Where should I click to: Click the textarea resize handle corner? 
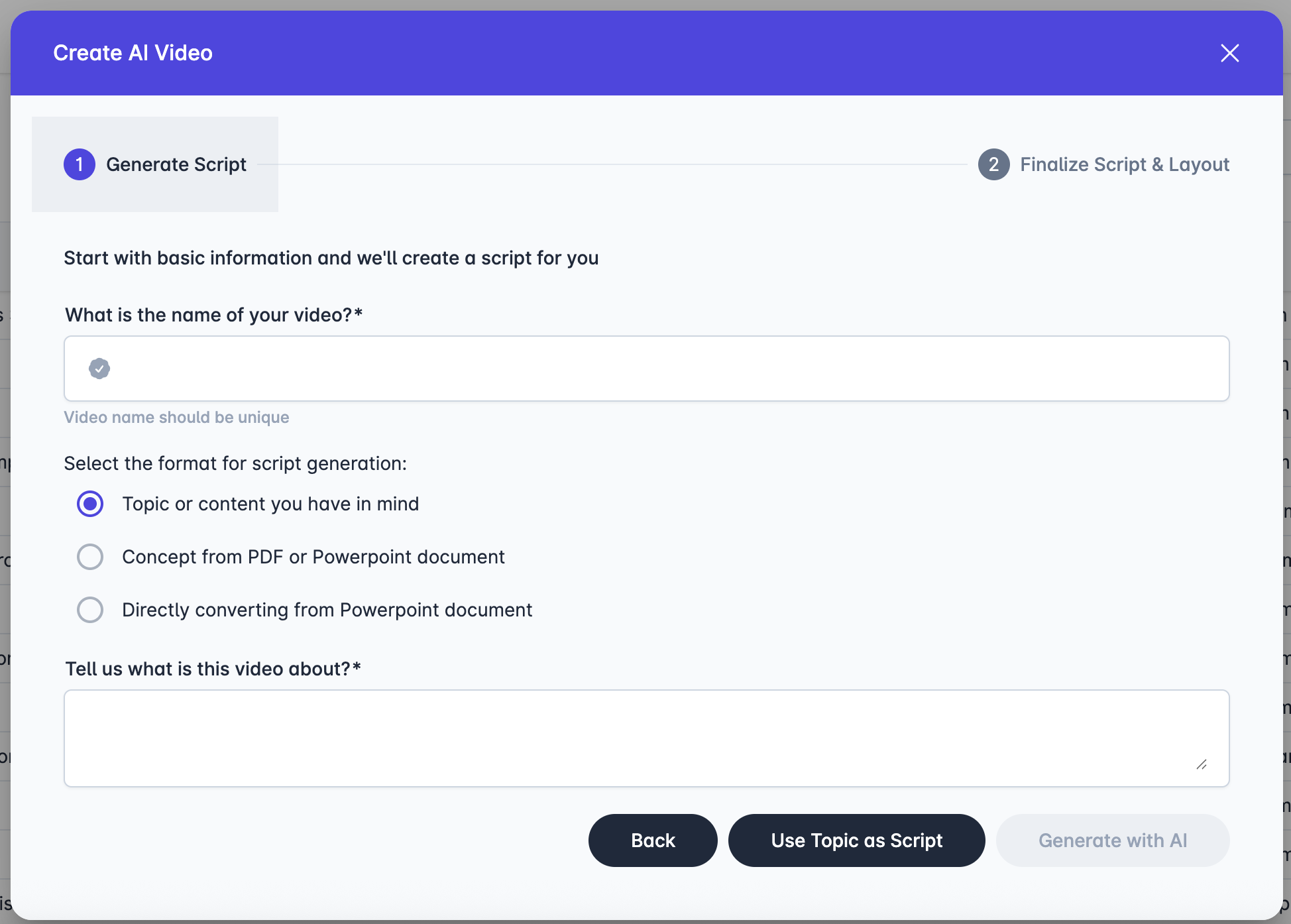pyautogui.click(x=1202, y=765)
